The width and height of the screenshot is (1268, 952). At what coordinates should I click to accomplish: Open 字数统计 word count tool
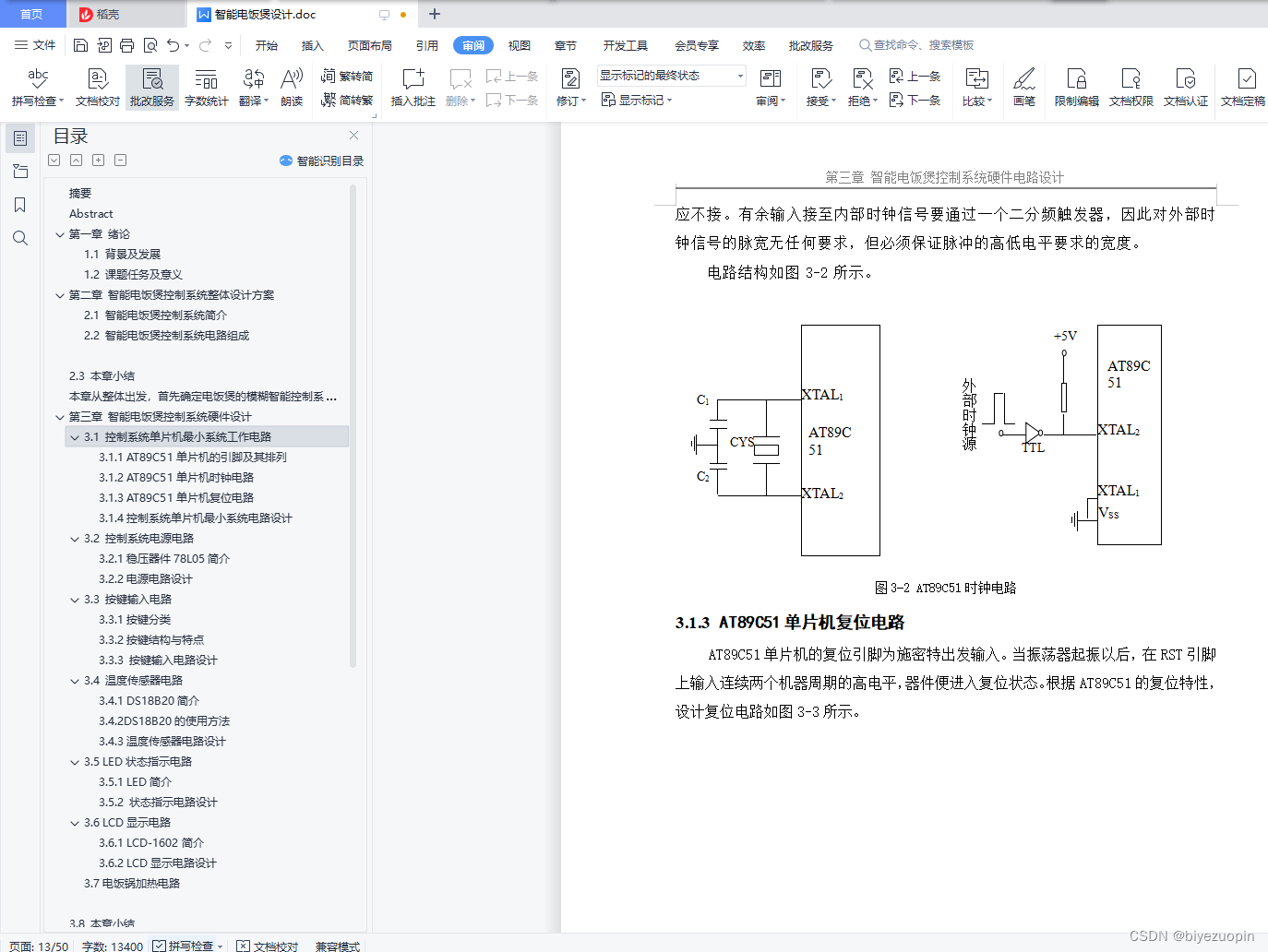(206, 88)
